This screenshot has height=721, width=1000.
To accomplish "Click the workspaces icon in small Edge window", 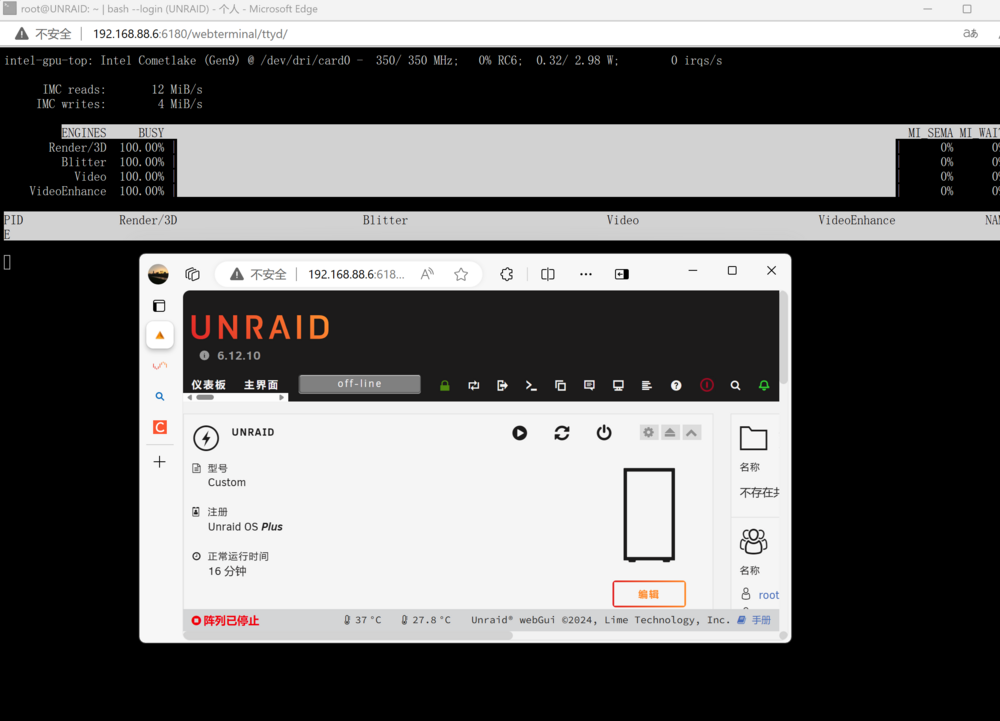I will 193,274.
